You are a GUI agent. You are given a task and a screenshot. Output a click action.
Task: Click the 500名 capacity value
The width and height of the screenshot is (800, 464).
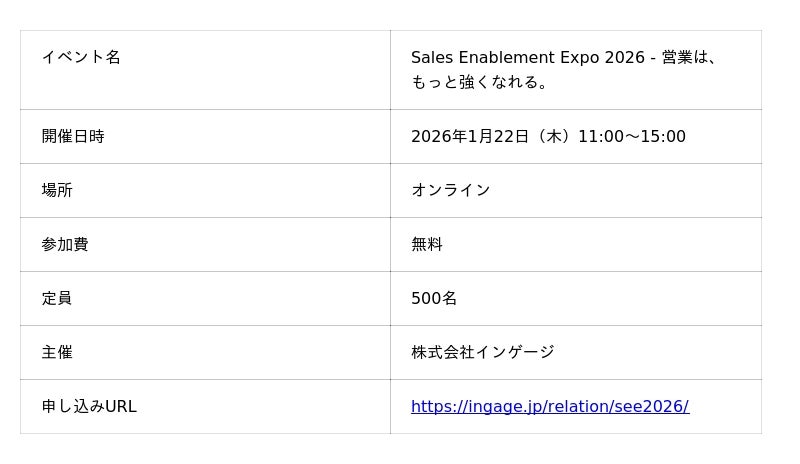pos(434,298)
